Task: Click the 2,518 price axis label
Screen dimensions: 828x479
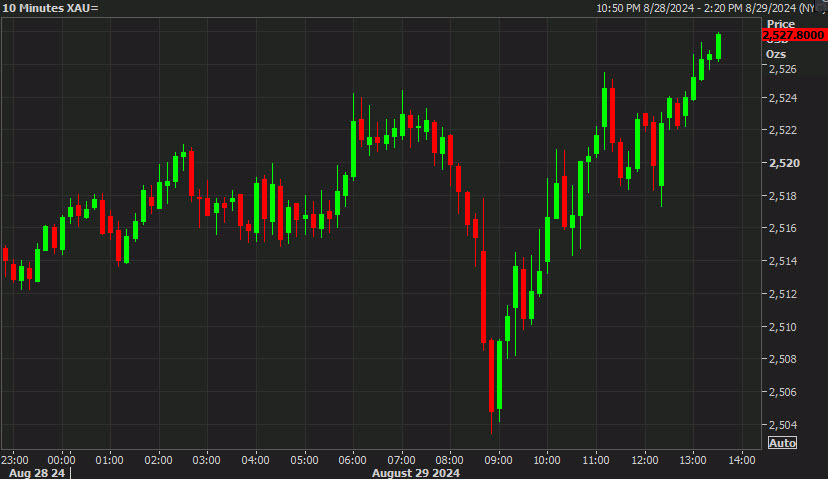Action: tap(783, 196)
